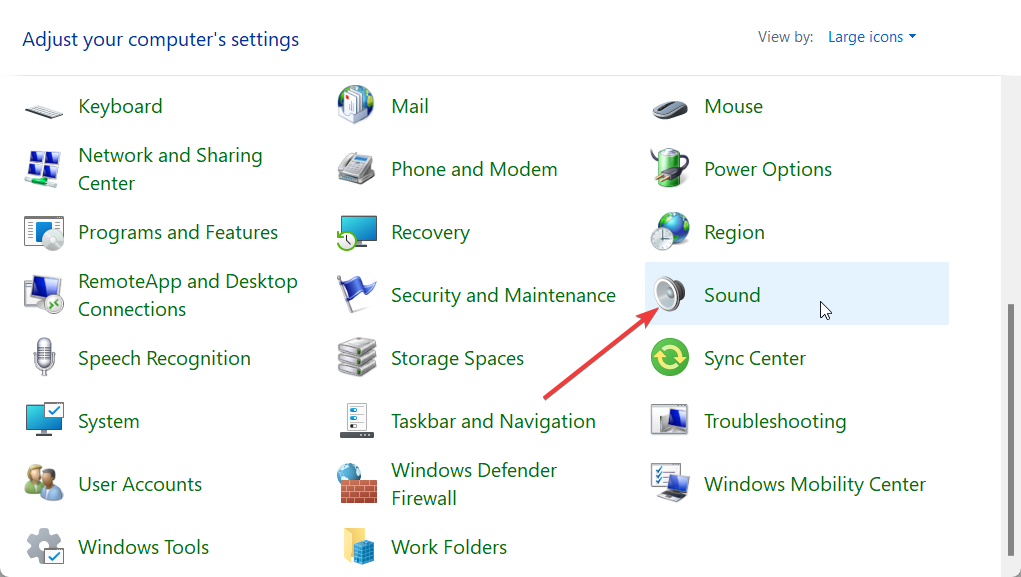Image resolution: width=1021 pixels, height=577 pixels.
Task: Select the Mouse icon
Action: tap(670, 109)
